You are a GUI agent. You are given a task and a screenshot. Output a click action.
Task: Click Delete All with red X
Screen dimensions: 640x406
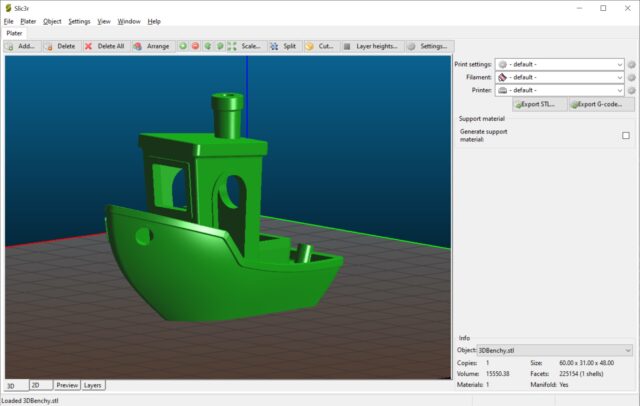pyautogui.click(x=105, y=46)
